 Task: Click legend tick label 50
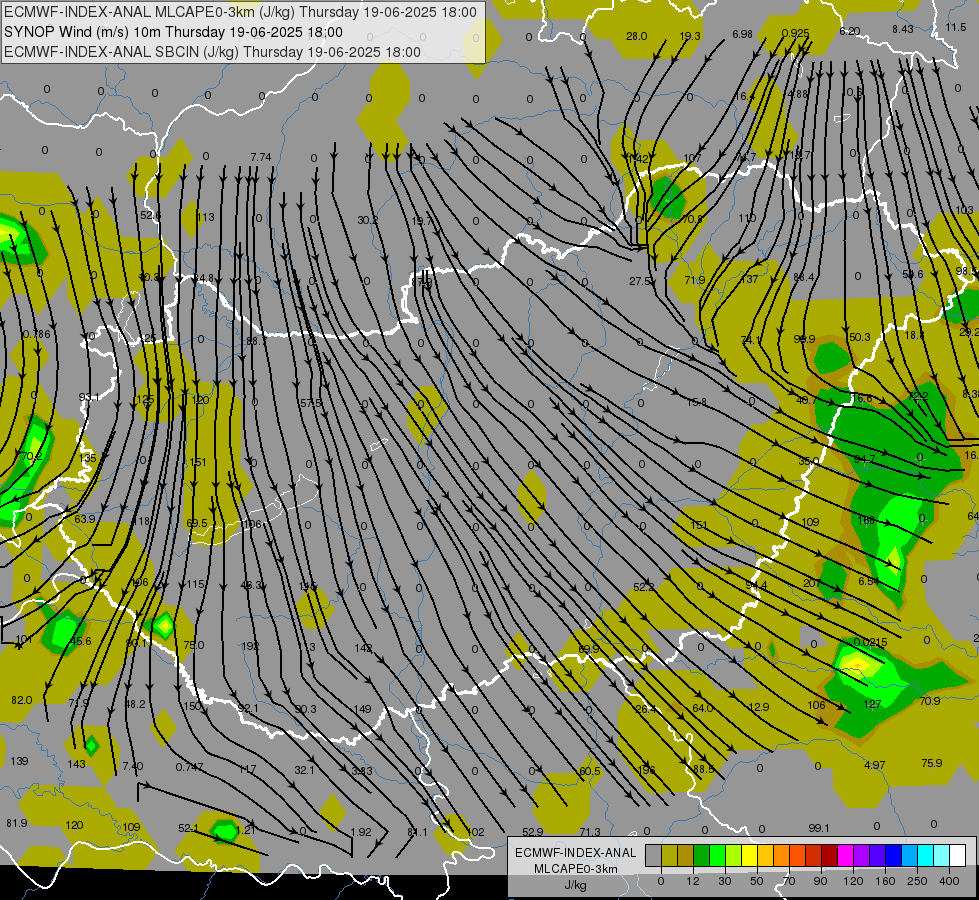[757, 881]
